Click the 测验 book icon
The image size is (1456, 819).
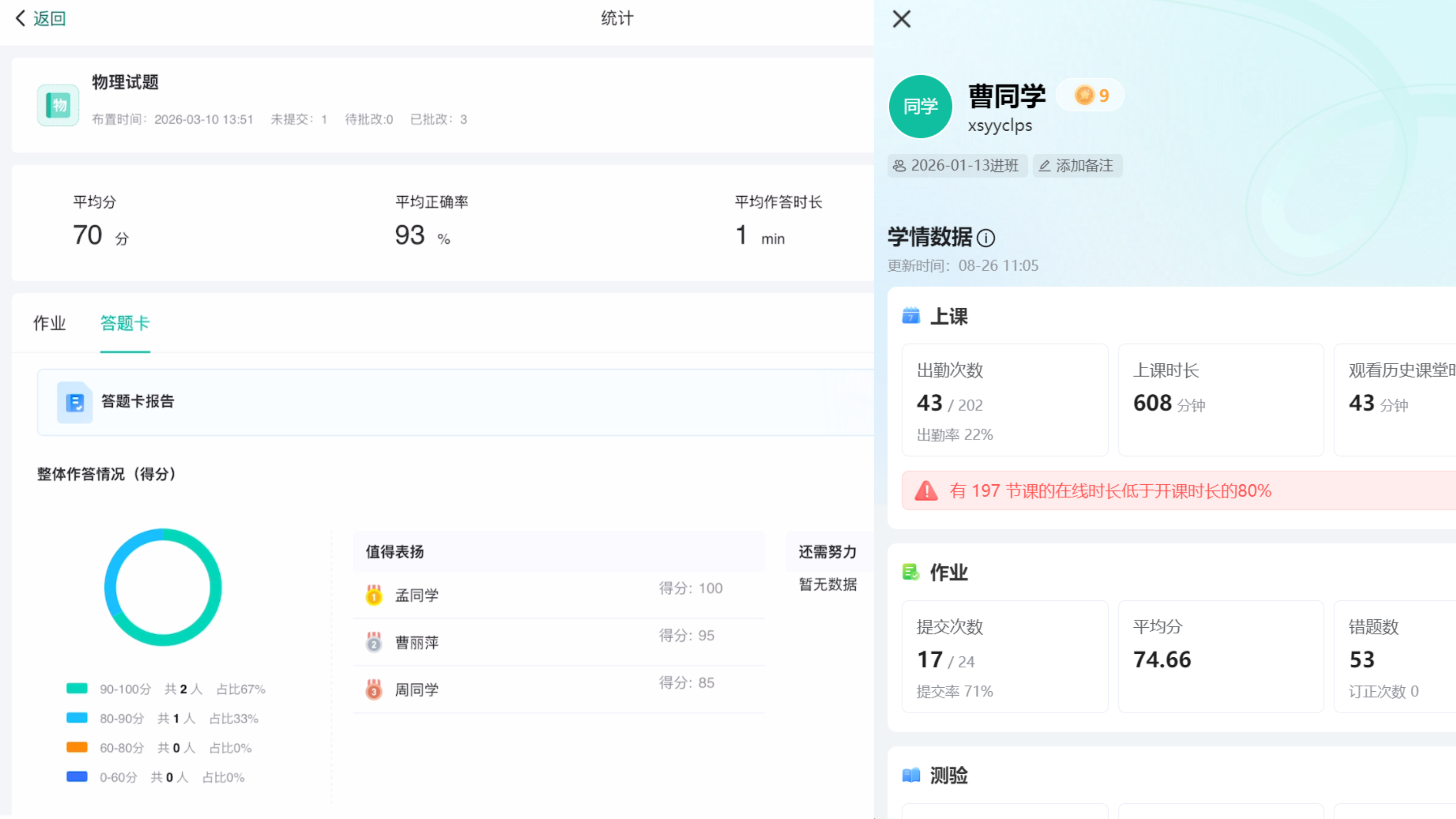point(911,775)
